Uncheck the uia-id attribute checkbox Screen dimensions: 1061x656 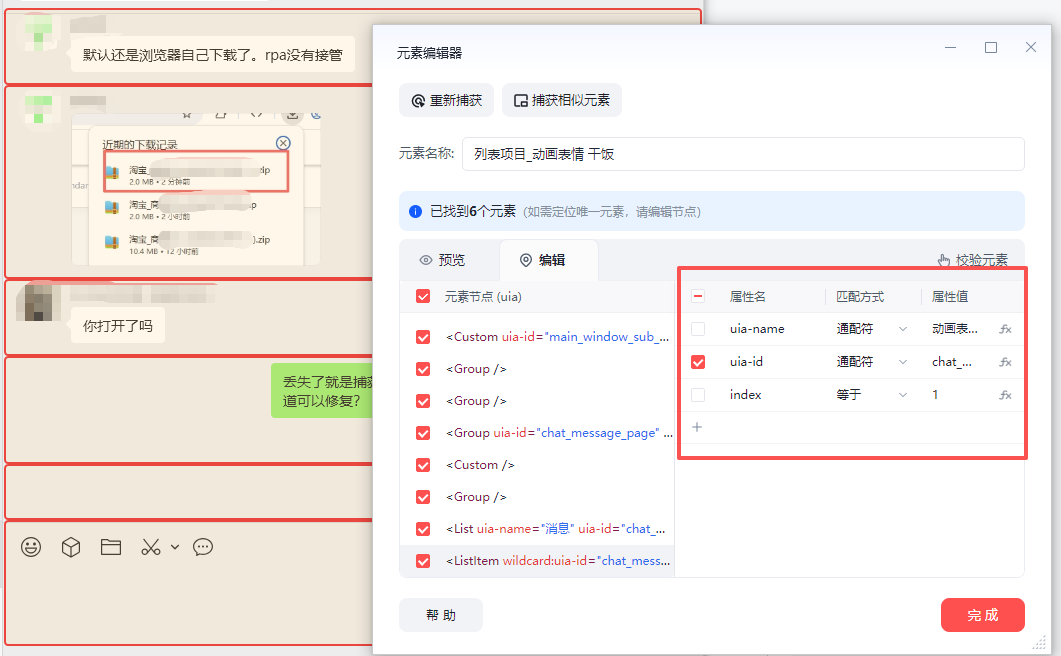tap(698, 362)
